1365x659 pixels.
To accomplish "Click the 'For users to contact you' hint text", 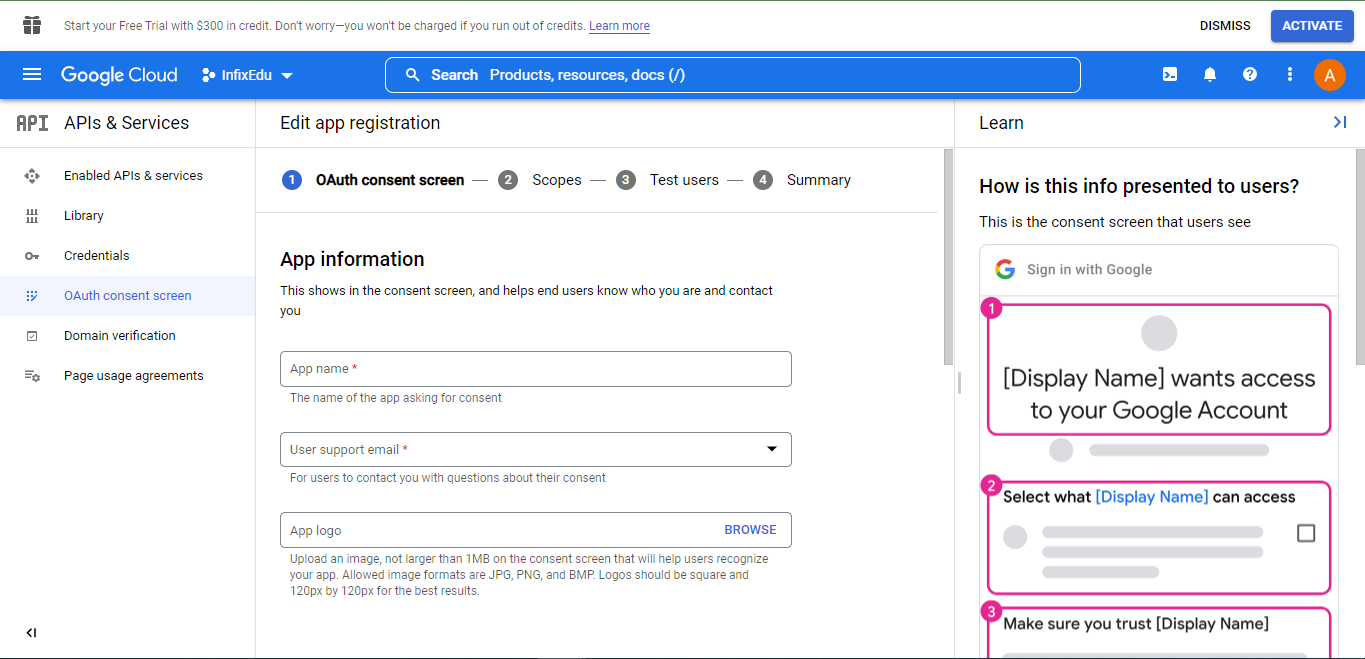I will [448, 478].
